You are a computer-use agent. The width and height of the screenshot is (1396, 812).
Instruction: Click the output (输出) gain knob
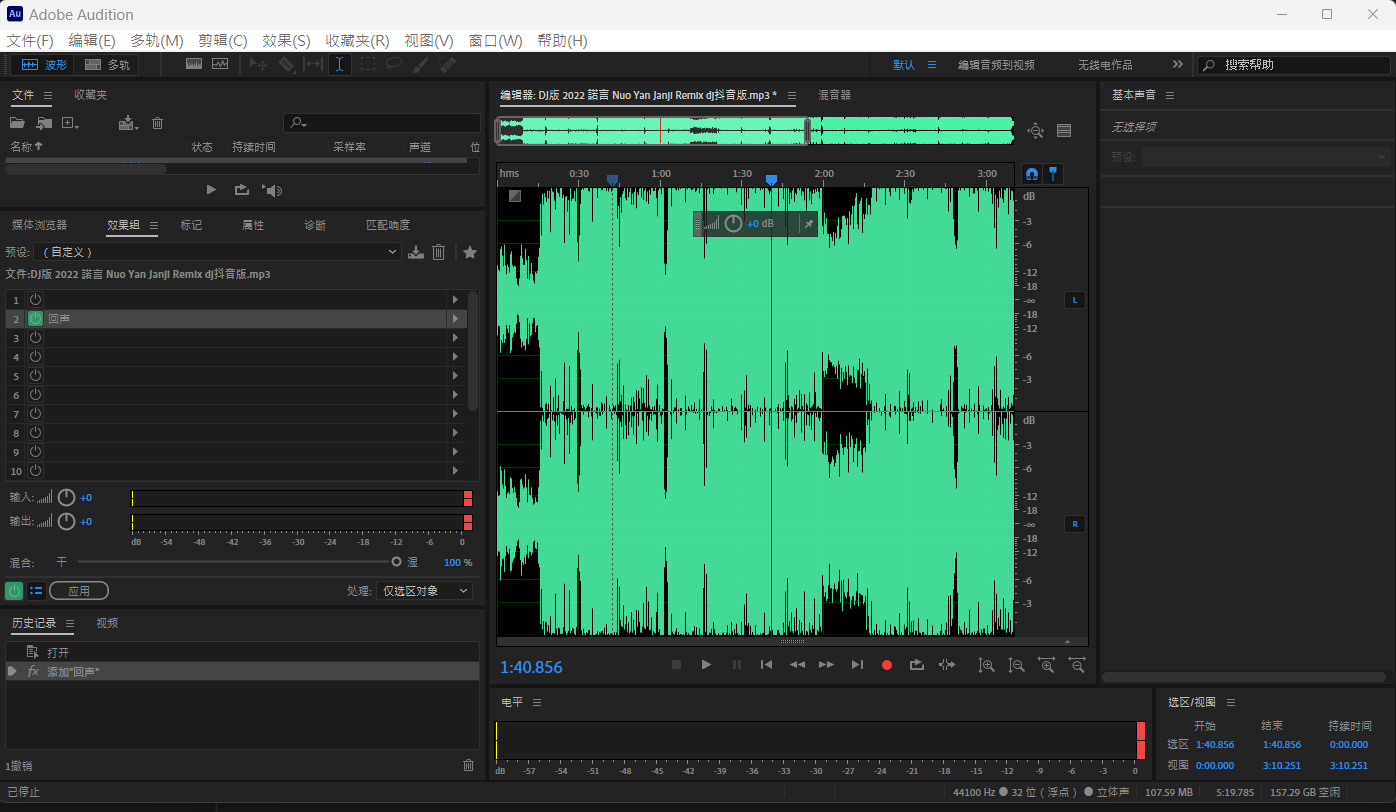67,521
